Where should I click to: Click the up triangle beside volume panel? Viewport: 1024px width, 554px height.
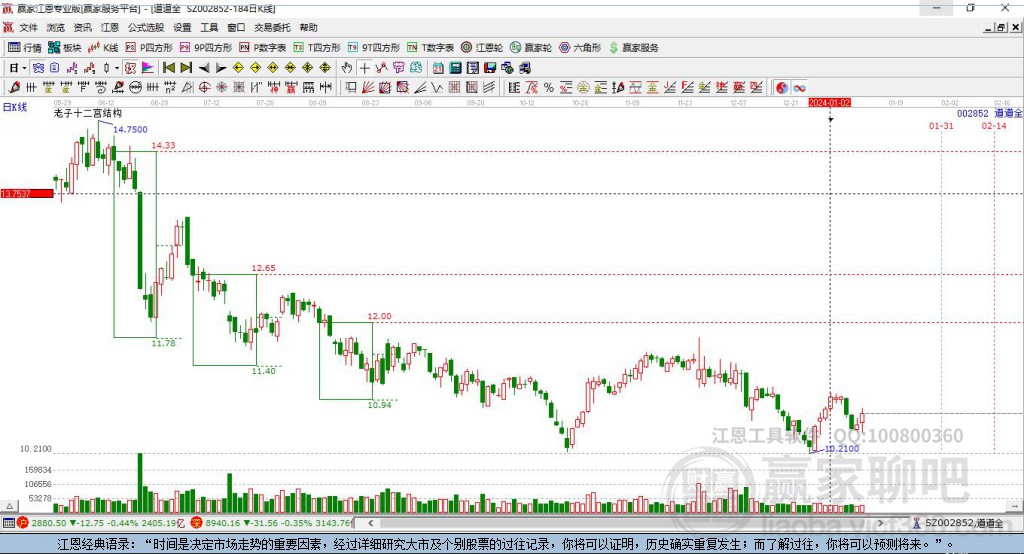click(x=9, y=506)
